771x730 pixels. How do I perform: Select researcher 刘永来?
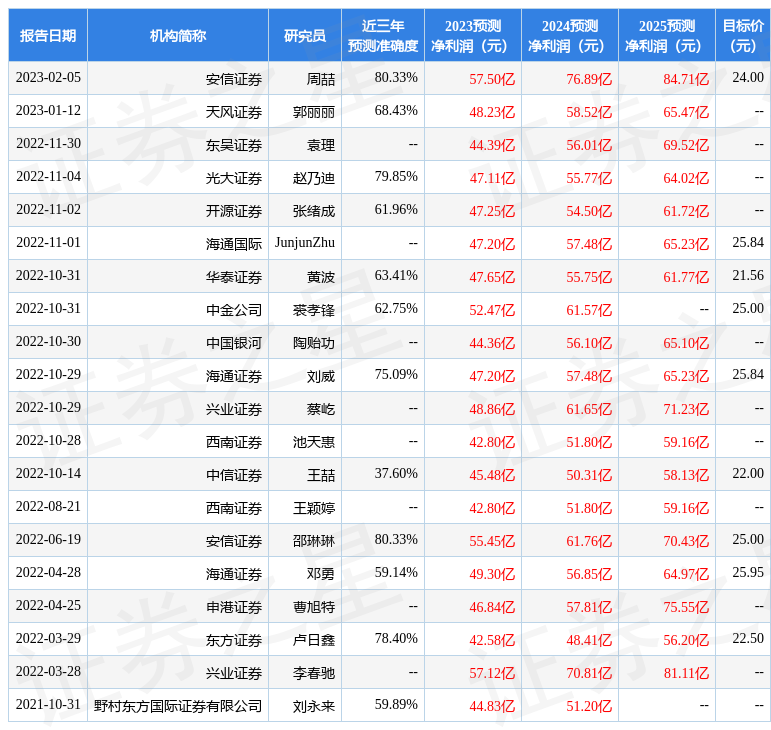click(314, 705)
